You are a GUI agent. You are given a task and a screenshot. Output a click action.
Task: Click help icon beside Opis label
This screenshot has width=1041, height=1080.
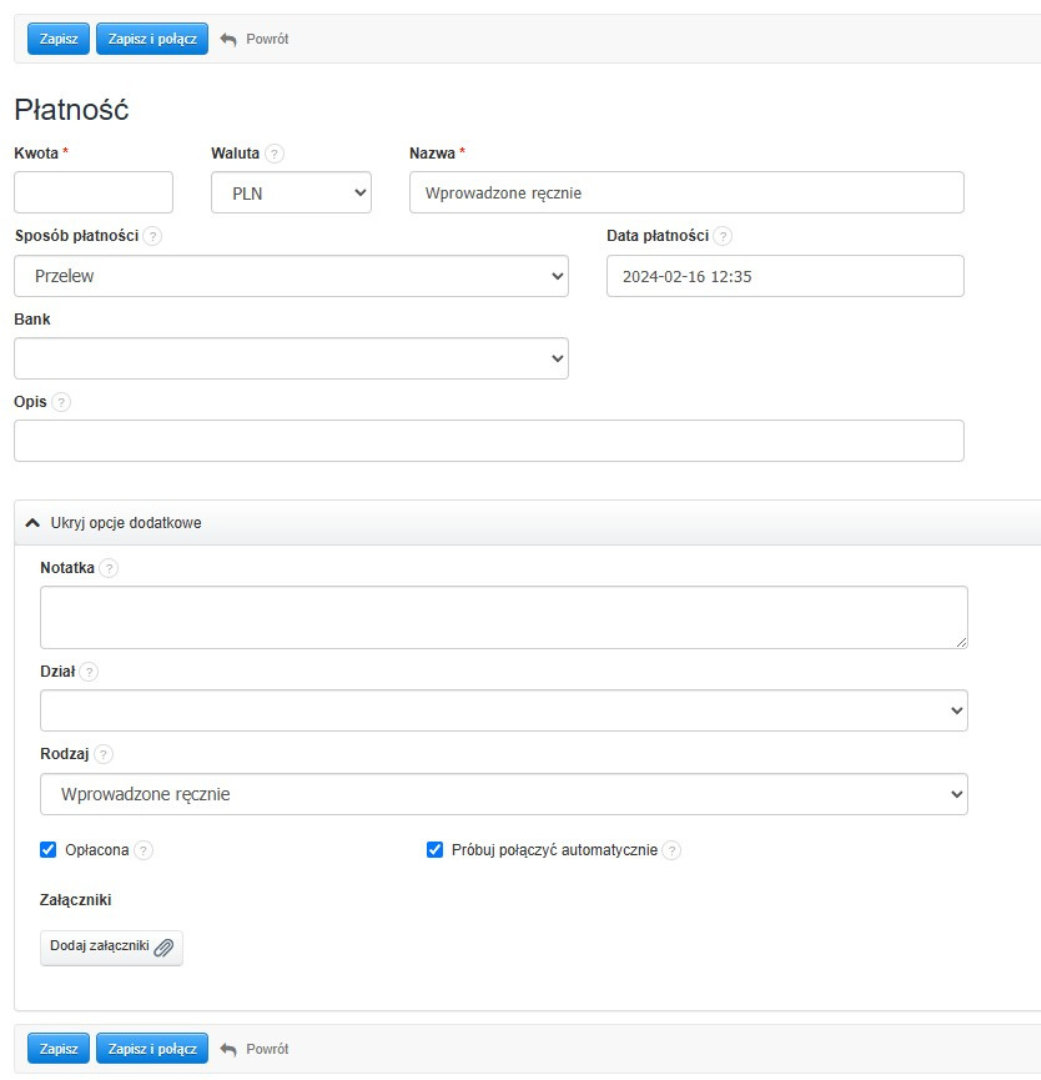pyautogui.click(x=61, y=400)
